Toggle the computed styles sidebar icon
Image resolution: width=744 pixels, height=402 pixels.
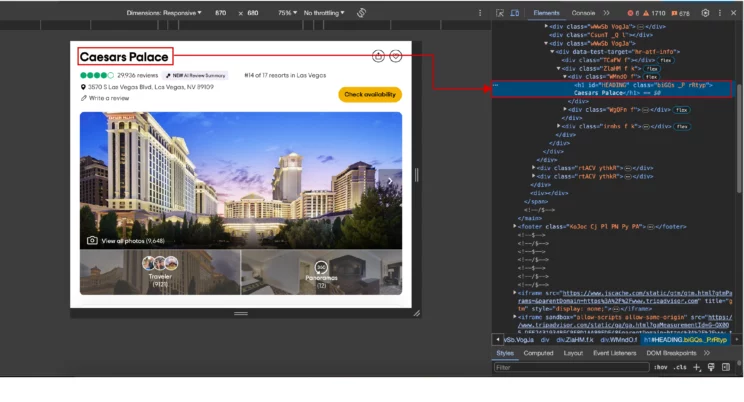pos(725,367)
